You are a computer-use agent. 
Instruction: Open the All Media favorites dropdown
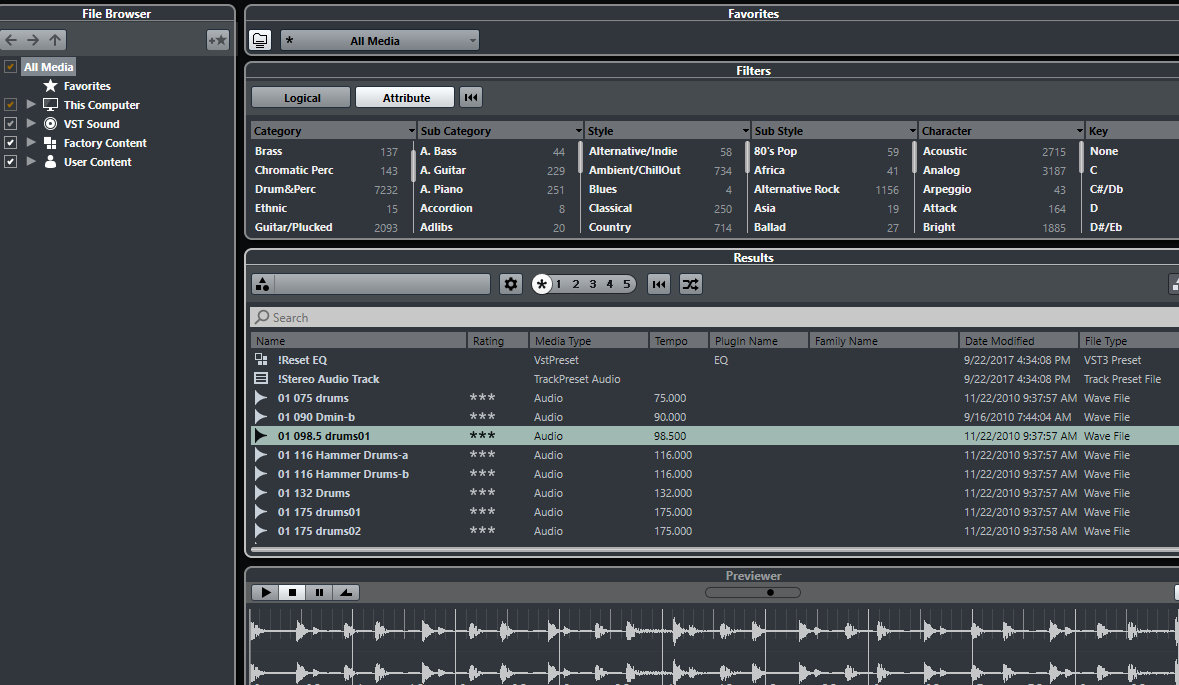point(379,40)
